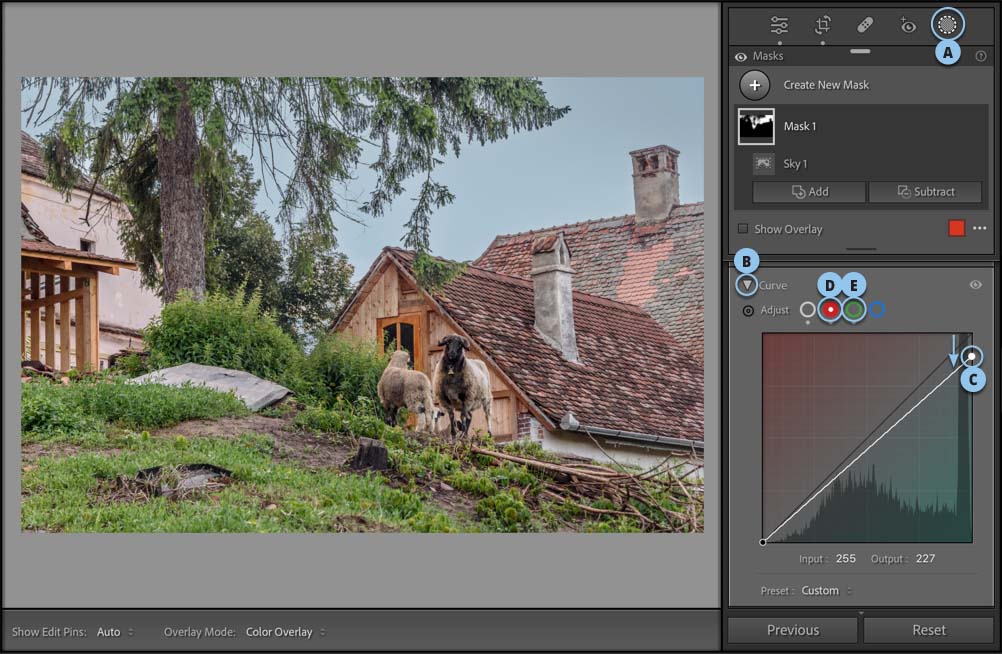Open the overlay options three-dot menu
The height and width of the screenshot is (654, 1002).
980,228
